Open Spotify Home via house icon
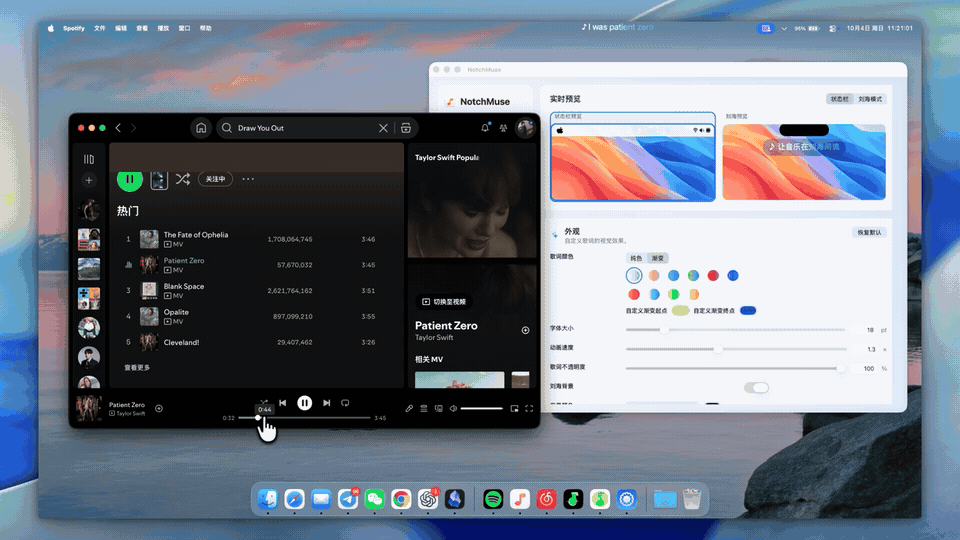This screenshot has width=960, height=540. [201, 128]
